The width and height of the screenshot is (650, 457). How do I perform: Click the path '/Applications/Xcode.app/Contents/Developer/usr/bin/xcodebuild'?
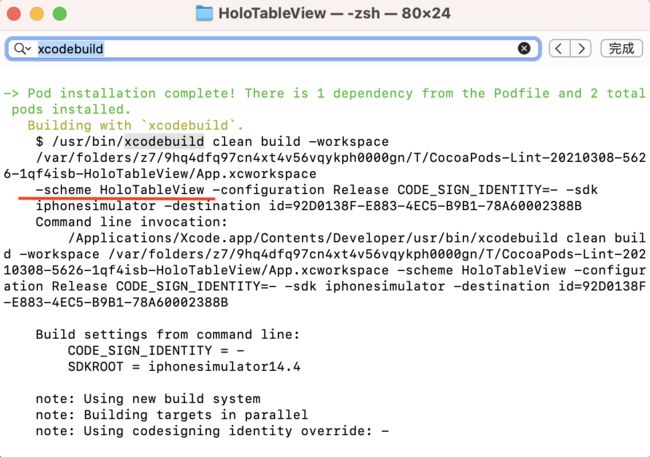pos(313,238)
